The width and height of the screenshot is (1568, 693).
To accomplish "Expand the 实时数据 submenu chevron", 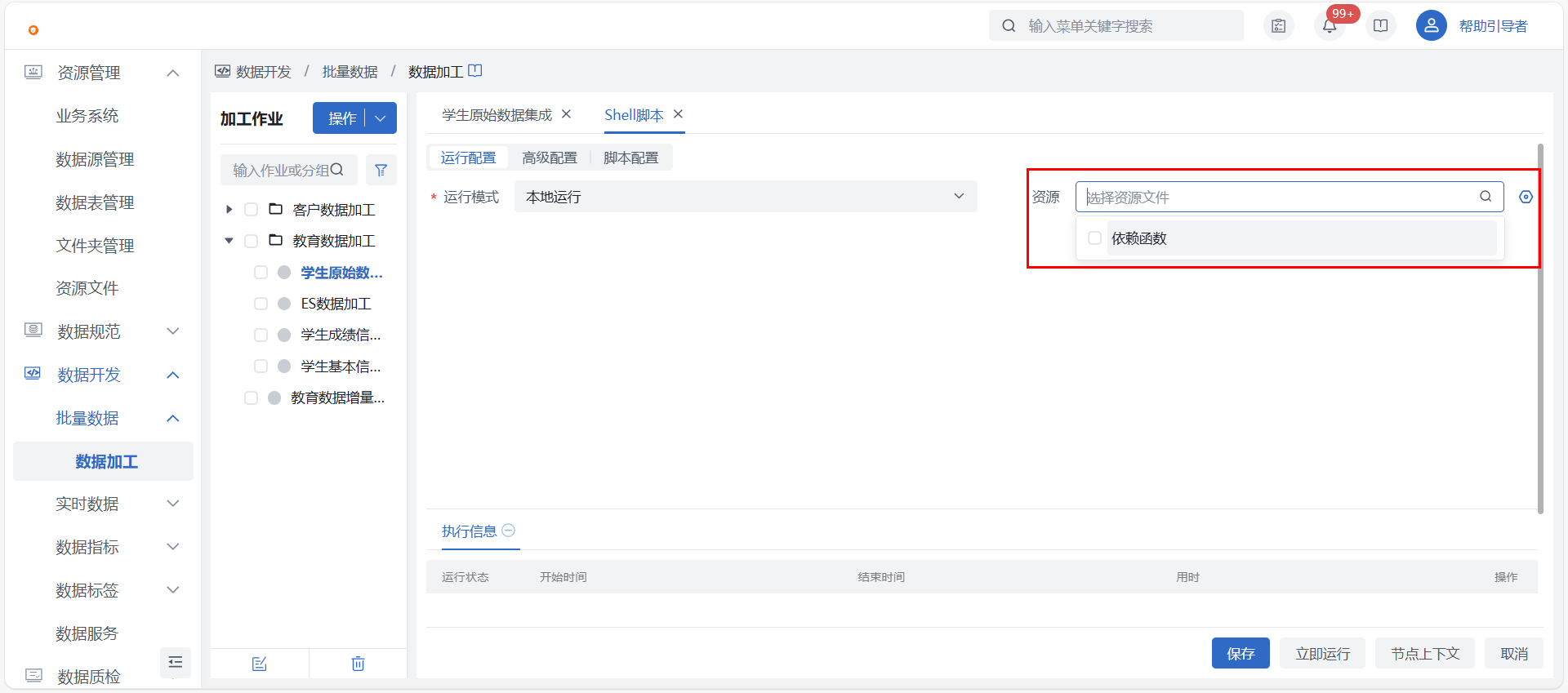I will click(x=173, y=504).
